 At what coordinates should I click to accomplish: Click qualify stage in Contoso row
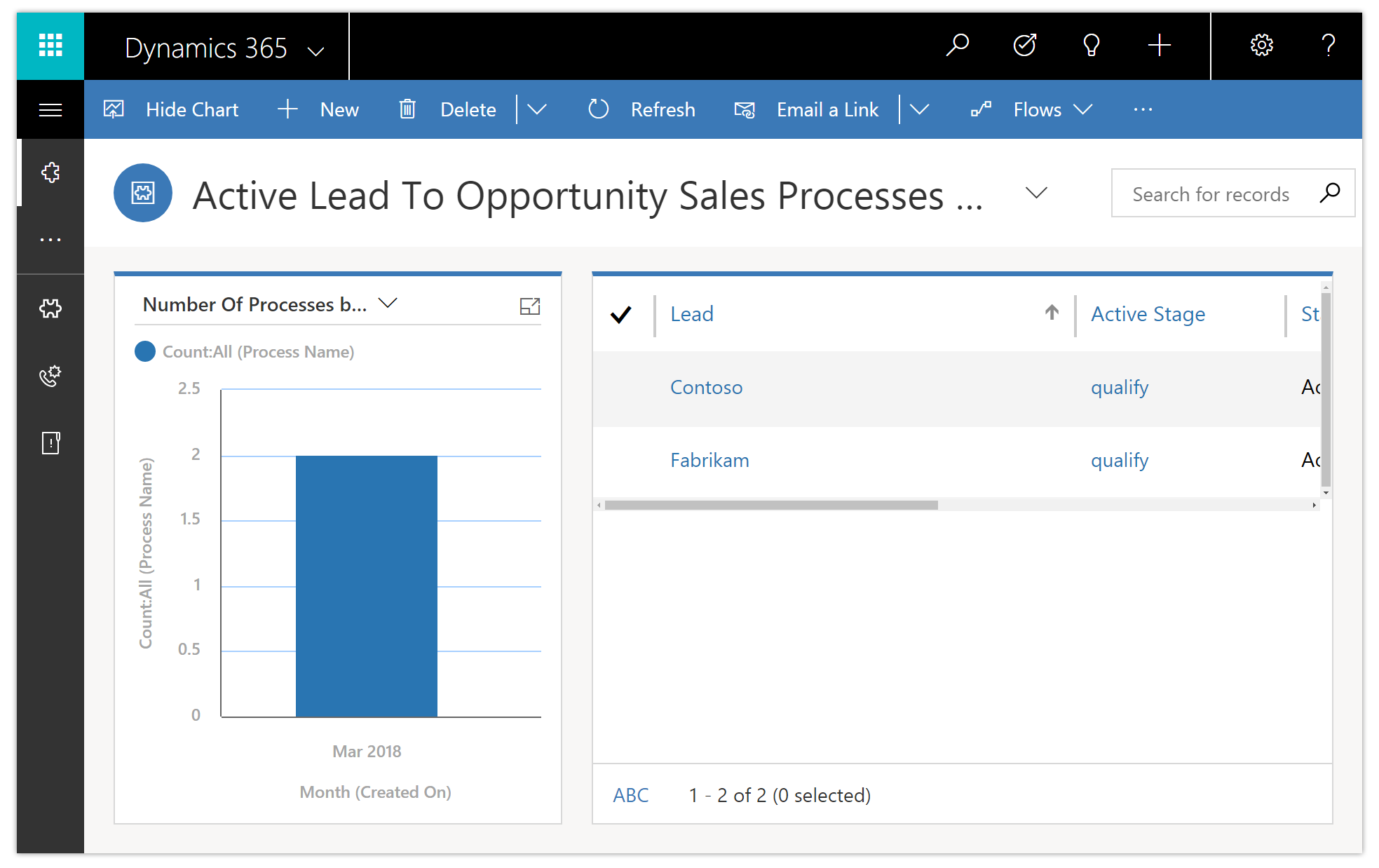[1120, 388]
